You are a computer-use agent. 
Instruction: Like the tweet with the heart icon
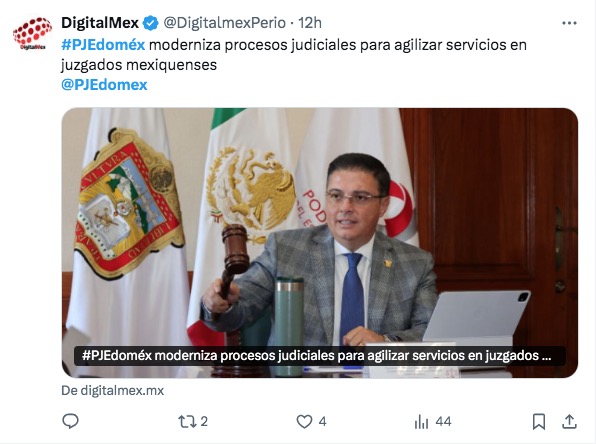tap(304, 421)
